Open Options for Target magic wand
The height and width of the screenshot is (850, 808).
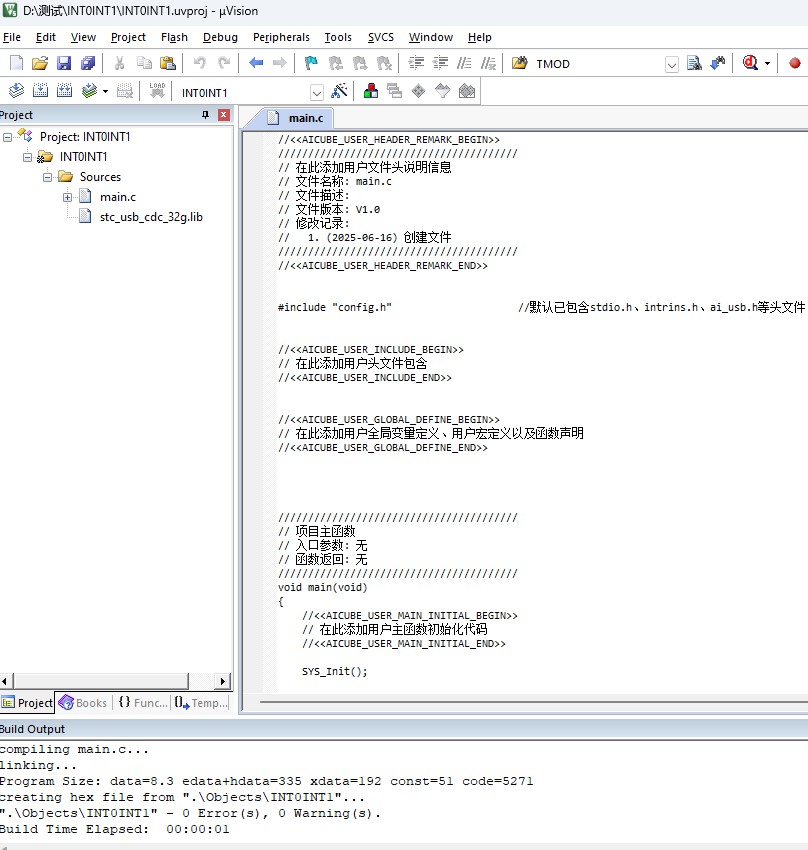point(339,91)
